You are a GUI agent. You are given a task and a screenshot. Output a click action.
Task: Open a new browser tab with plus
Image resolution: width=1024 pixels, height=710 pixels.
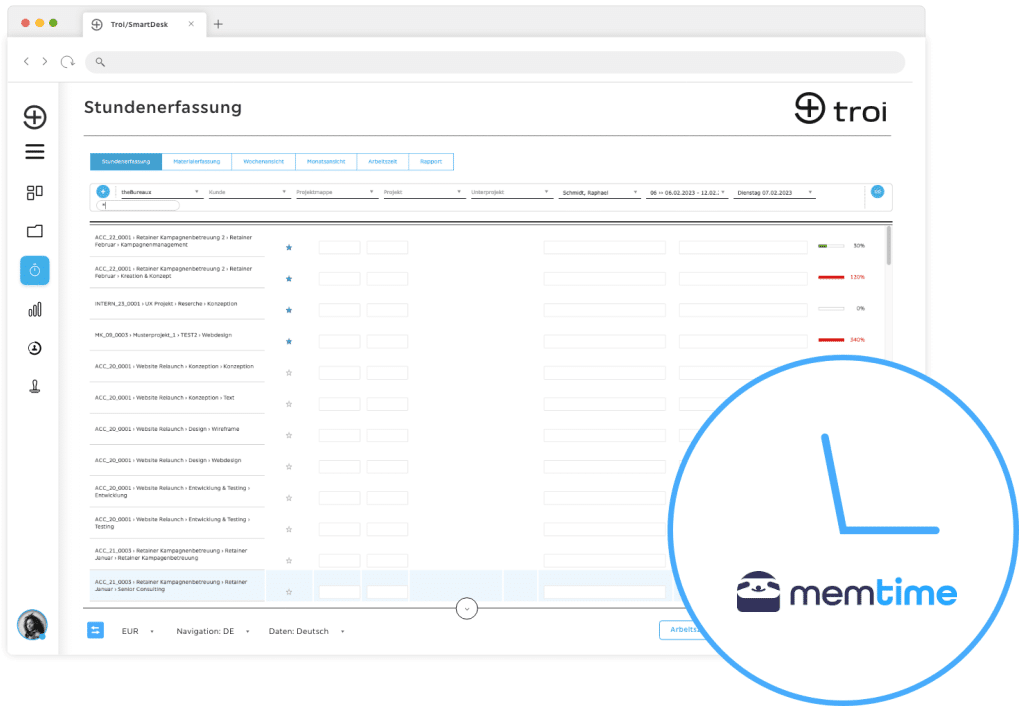coord(218,24)
